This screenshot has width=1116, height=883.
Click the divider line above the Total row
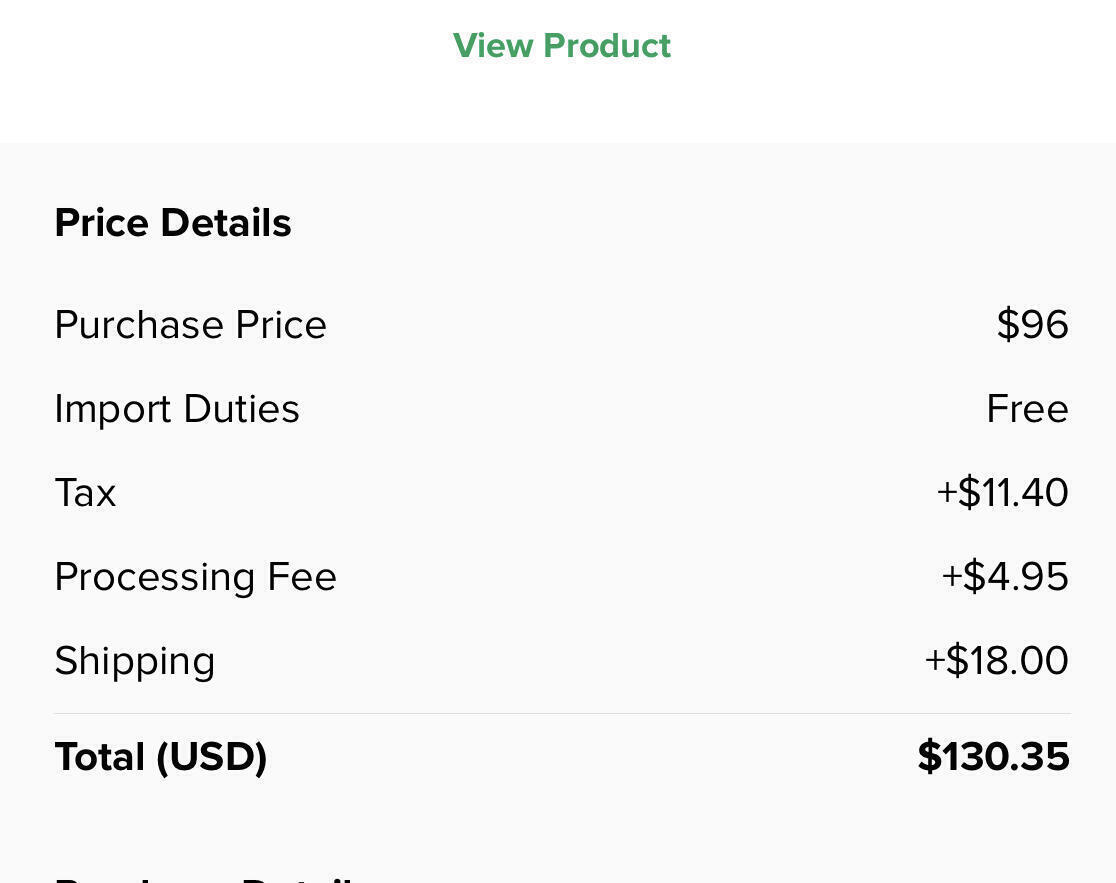pyautogui.click(x=562, y=713)
